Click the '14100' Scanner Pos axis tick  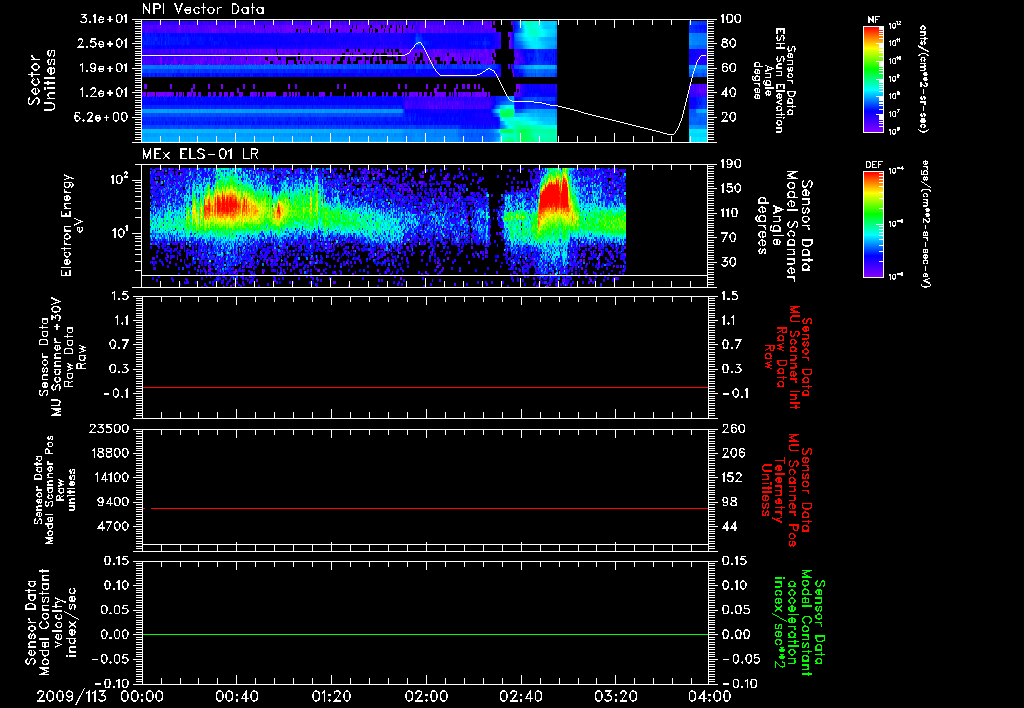pos(109,477)
